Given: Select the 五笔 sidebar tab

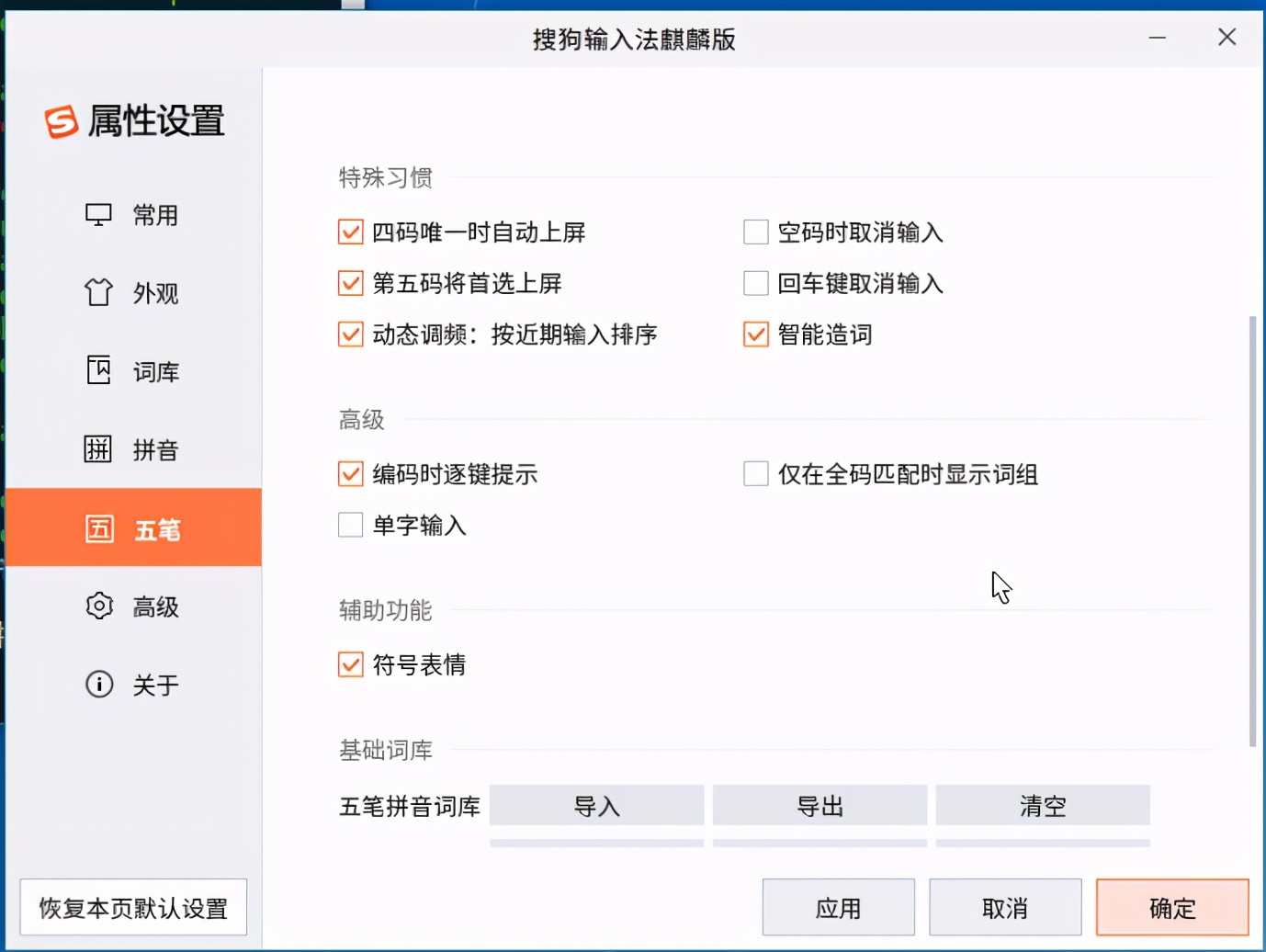Looking at the screenshot, I should 134,527.
